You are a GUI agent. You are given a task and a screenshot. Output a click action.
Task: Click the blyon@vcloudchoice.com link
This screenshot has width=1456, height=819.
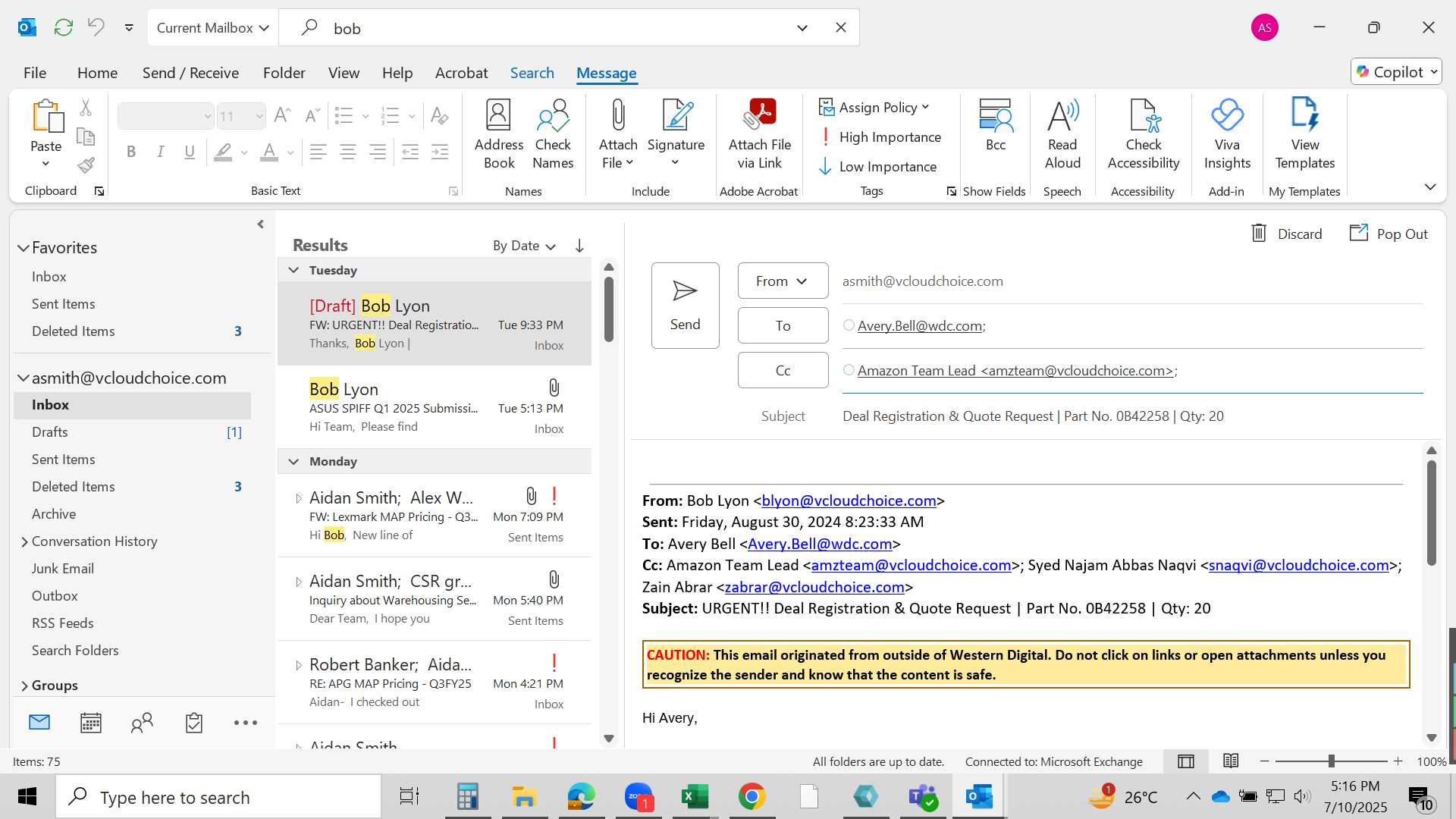click(849, 500)
